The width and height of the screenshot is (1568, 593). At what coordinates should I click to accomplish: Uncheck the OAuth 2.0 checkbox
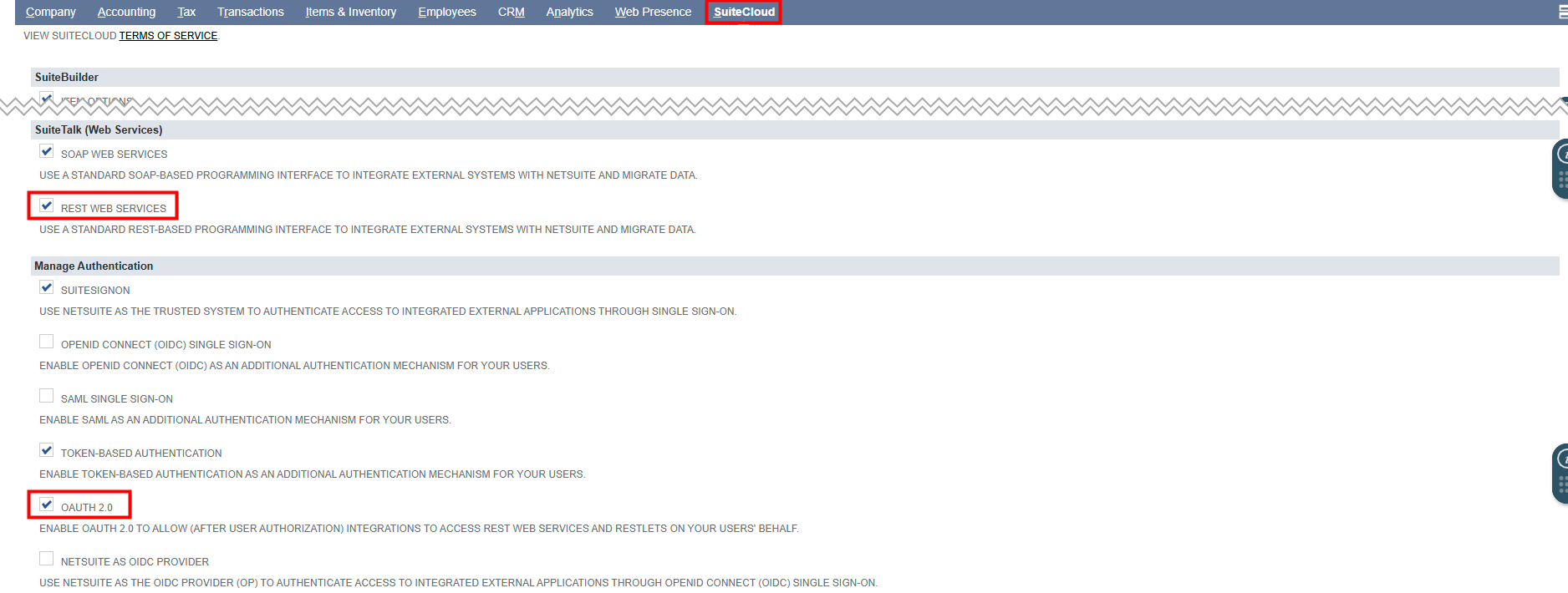coord(47,505)
